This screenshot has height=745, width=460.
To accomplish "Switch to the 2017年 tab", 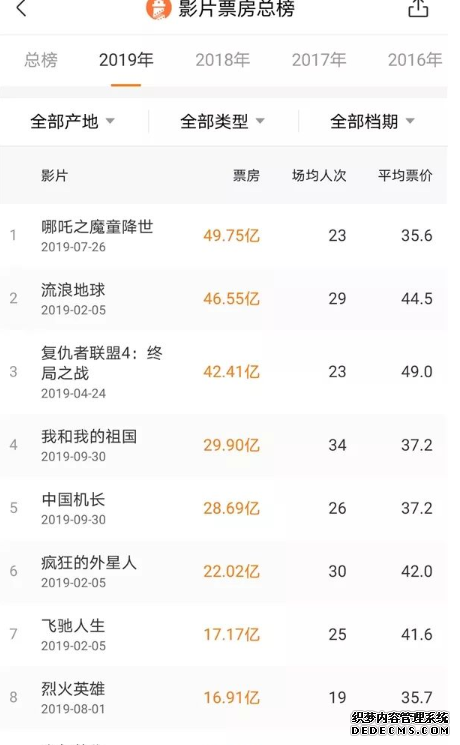I will (319, 60).
